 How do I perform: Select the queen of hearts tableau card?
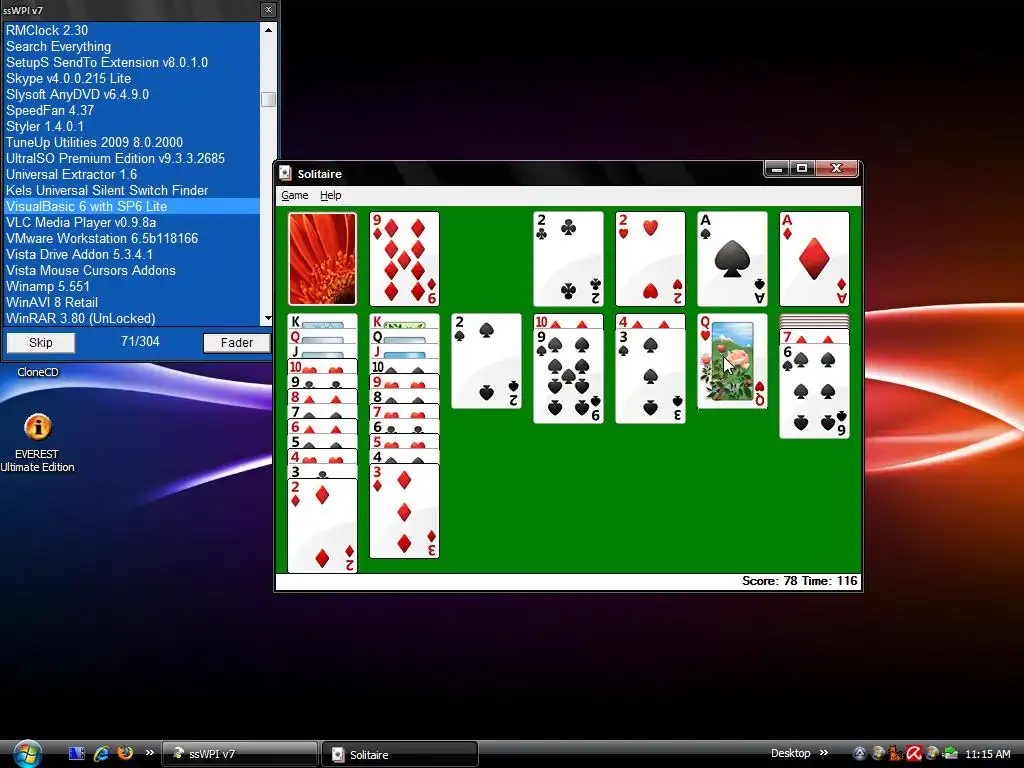pyautogui.click(x=732, y=361)
